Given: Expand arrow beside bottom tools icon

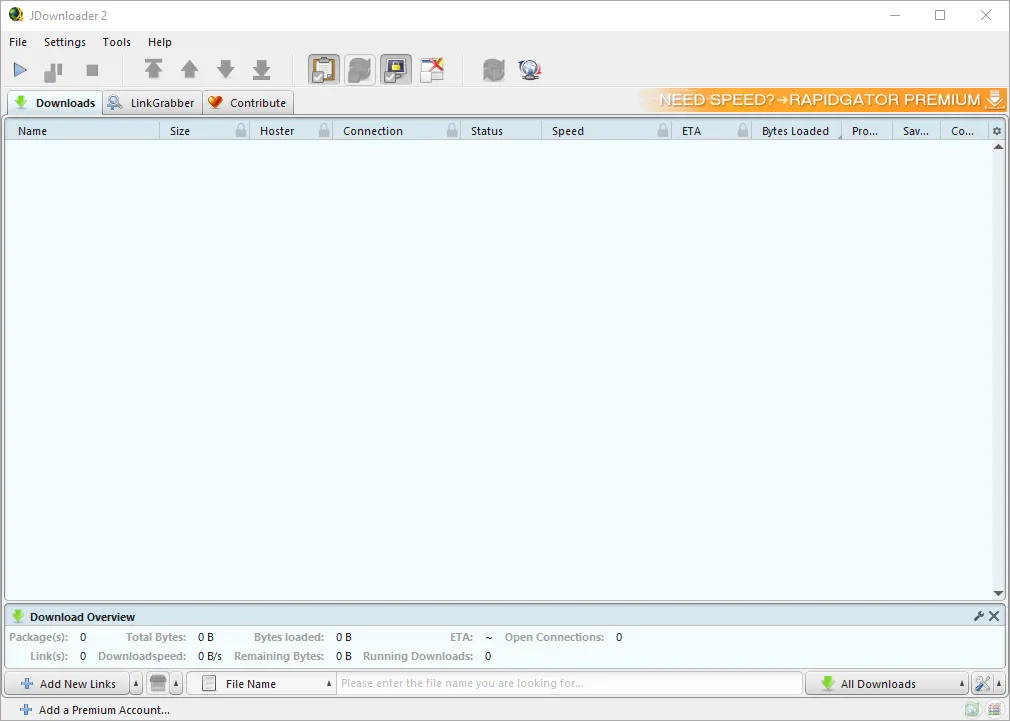Looking at the screenshot, I should [999, 684].
